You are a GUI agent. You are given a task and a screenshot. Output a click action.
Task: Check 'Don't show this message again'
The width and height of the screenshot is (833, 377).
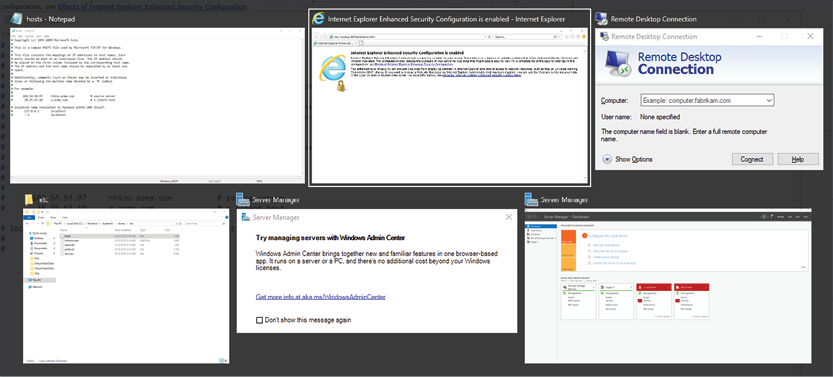[x=259, y=320]
